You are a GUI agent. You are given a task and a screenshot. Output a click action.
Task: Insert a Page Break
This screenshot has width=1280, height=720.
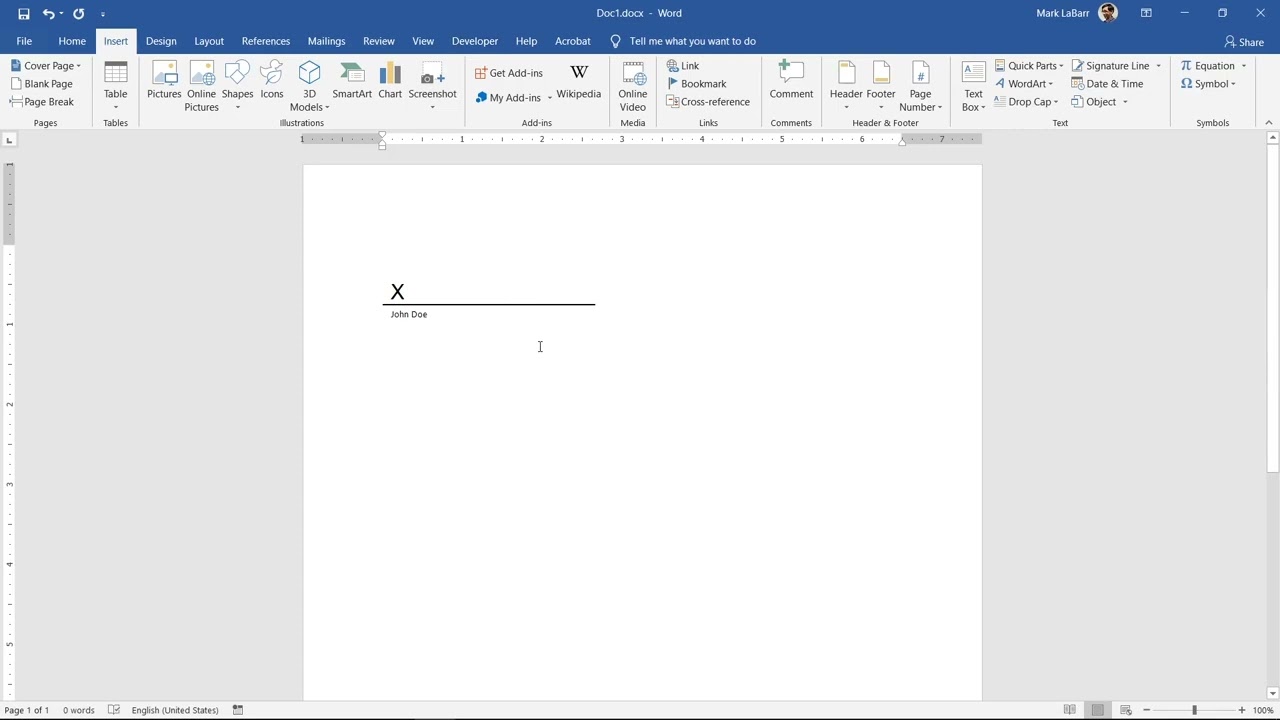(x=42, y=102)
